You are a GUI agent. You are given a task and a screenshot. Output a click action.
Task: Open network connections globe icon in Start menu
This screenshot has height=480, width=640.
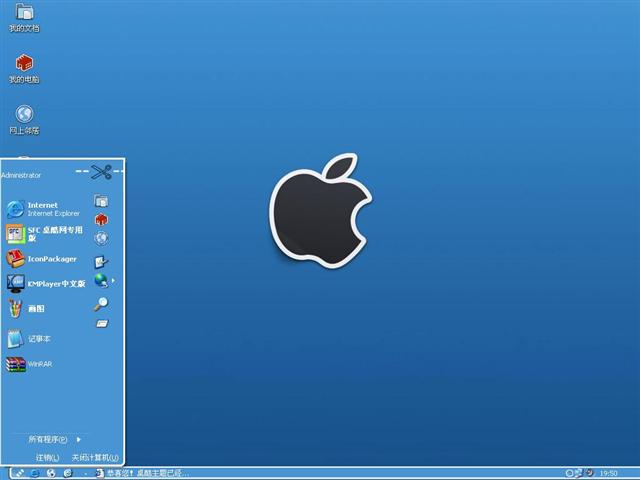[x=101, y=281]
